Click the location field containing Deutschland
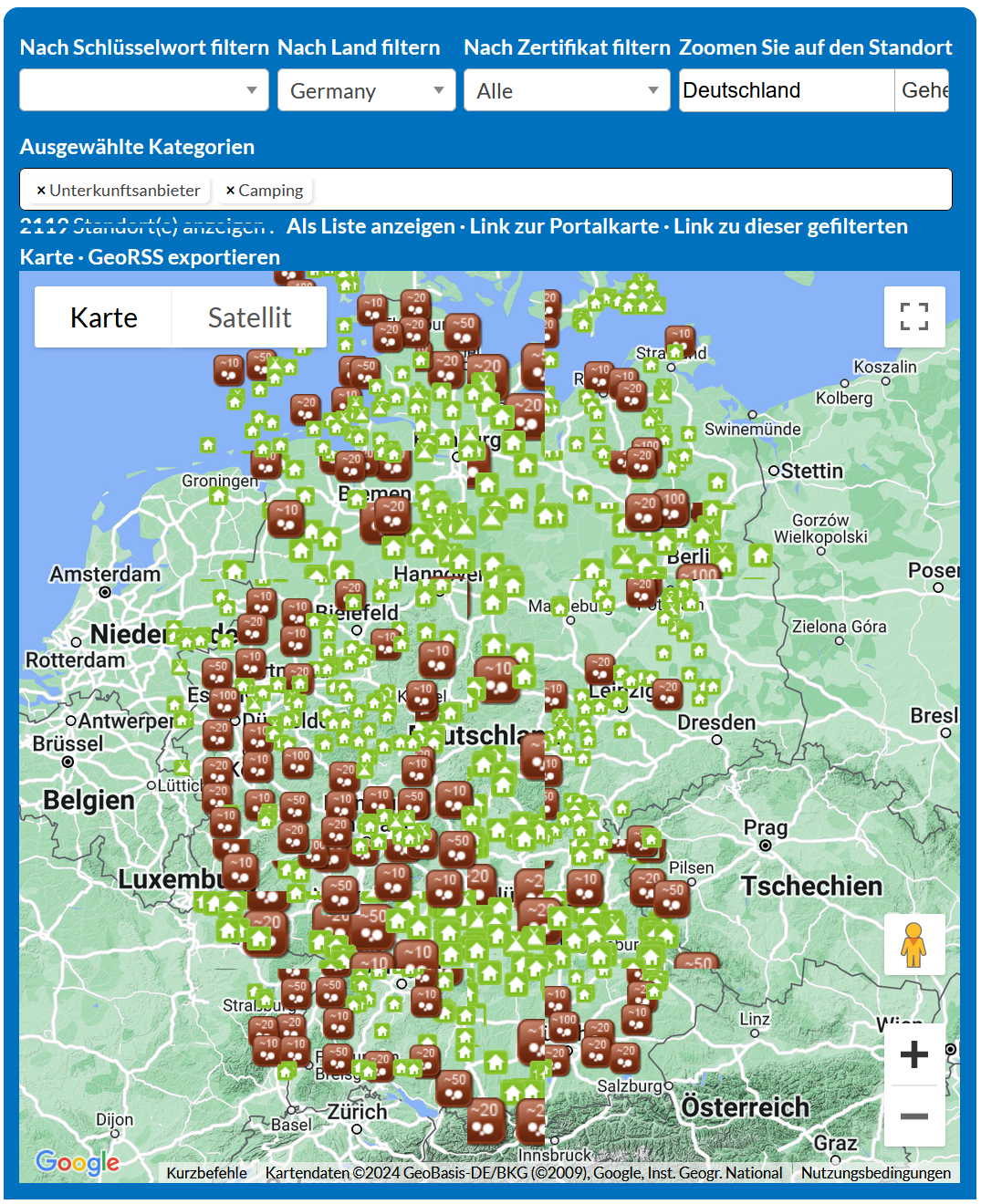Viewport: 981px width, 1204px height. tap(786, 90)
